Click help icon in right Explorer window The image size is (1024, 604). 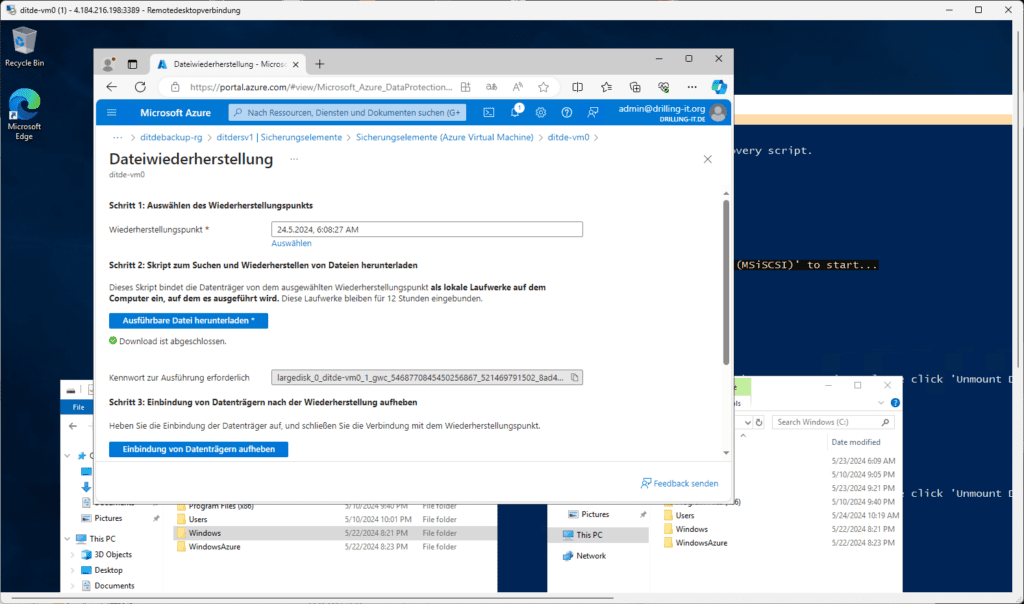click(895, 403)
